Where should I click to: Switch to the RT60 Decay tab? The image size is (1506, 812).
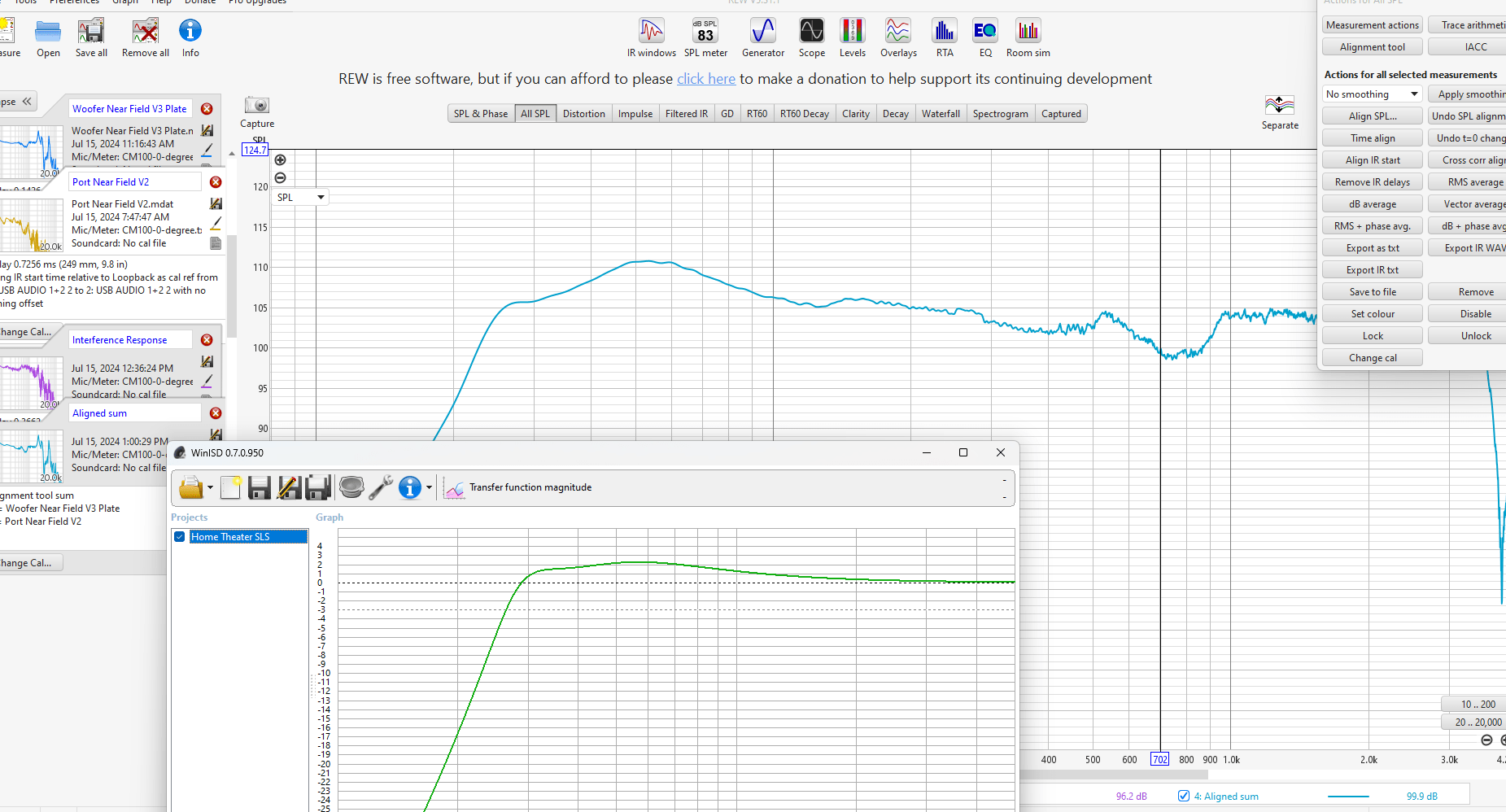(805, 114)
